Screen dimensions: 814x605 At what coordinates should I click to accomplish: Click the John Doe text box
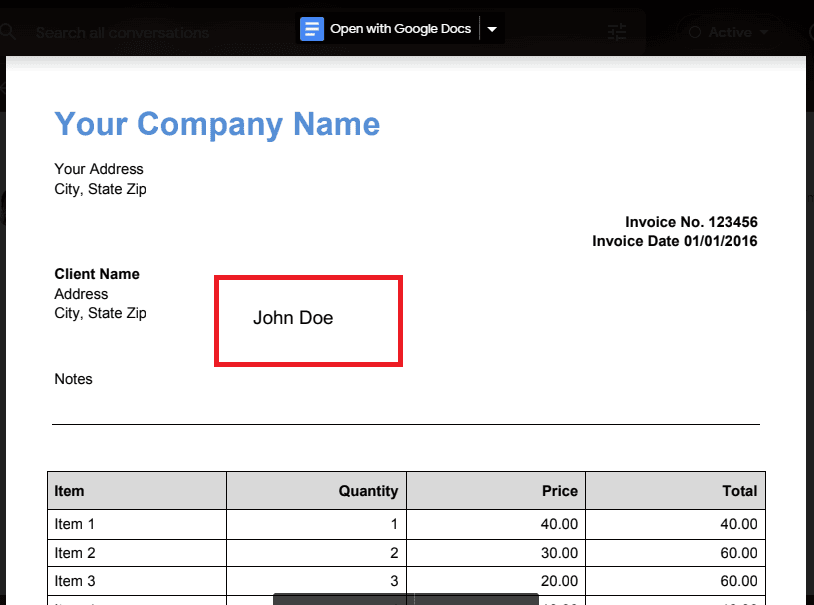[308, 320]
